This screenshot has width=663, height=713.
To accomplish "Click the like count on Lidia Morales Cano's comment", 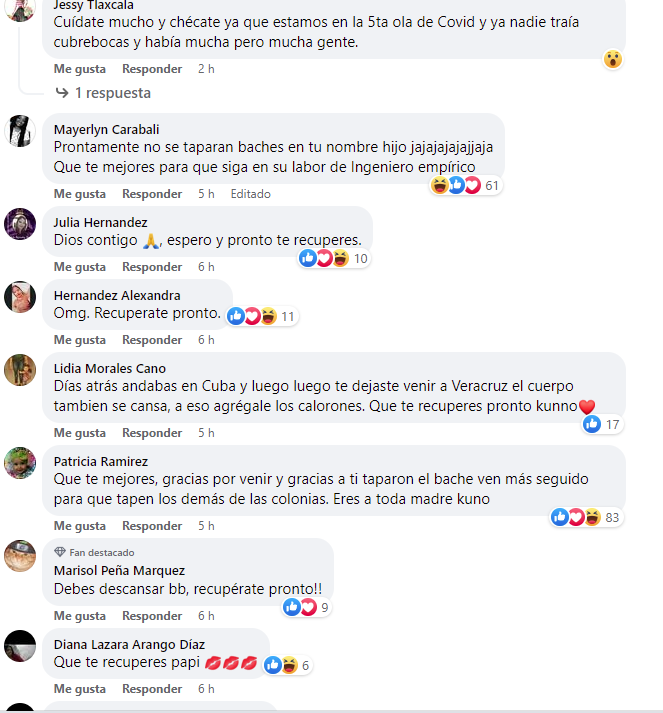I will coord(602,424).
